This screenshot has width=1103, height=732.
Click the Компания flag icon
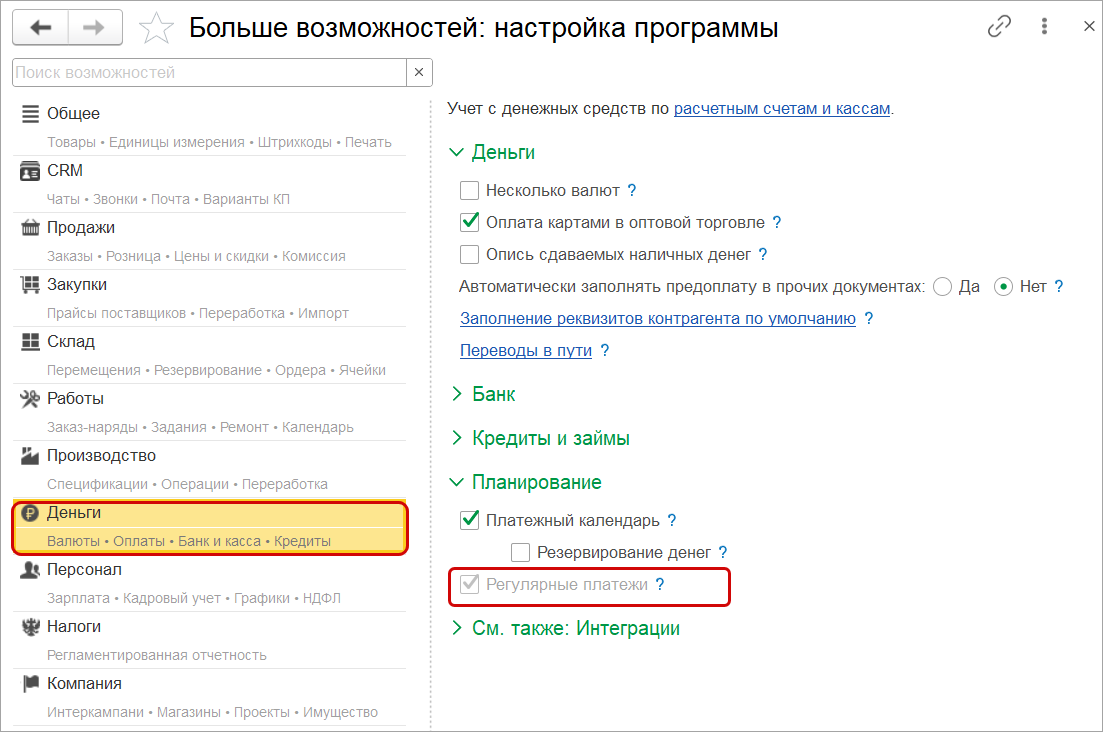coord(30,683)
